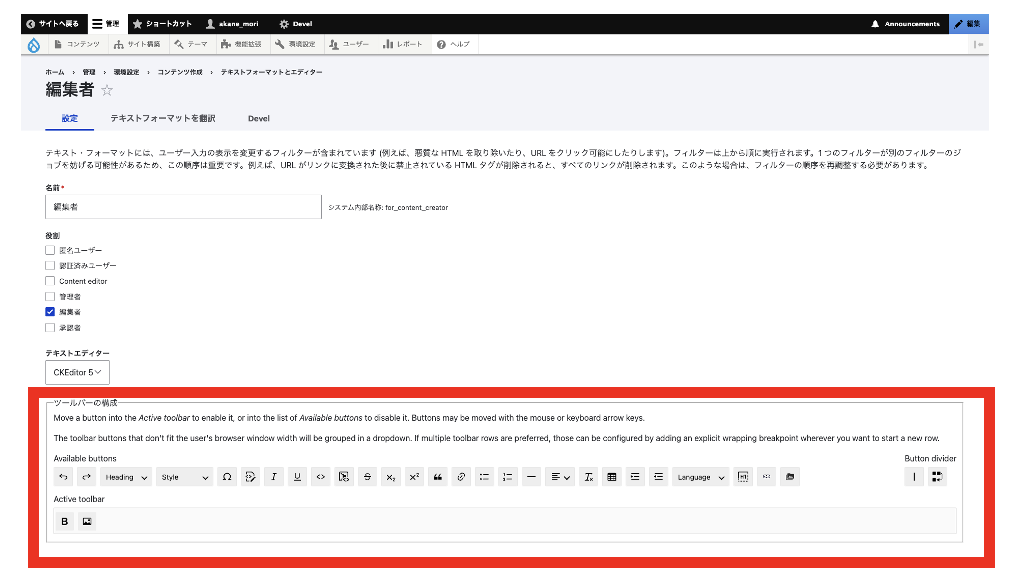Image resolution: width=1016 pixels, height=584 pixels.
Task: Switch to the テキストフォーマットを翻訳 tab
Action: coord(163,118)
